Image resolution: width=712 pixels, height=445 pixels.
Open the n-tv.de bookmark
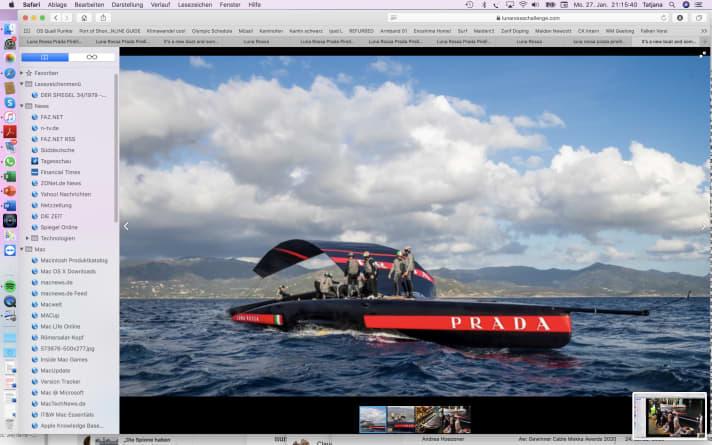click(x=45, y=128)
